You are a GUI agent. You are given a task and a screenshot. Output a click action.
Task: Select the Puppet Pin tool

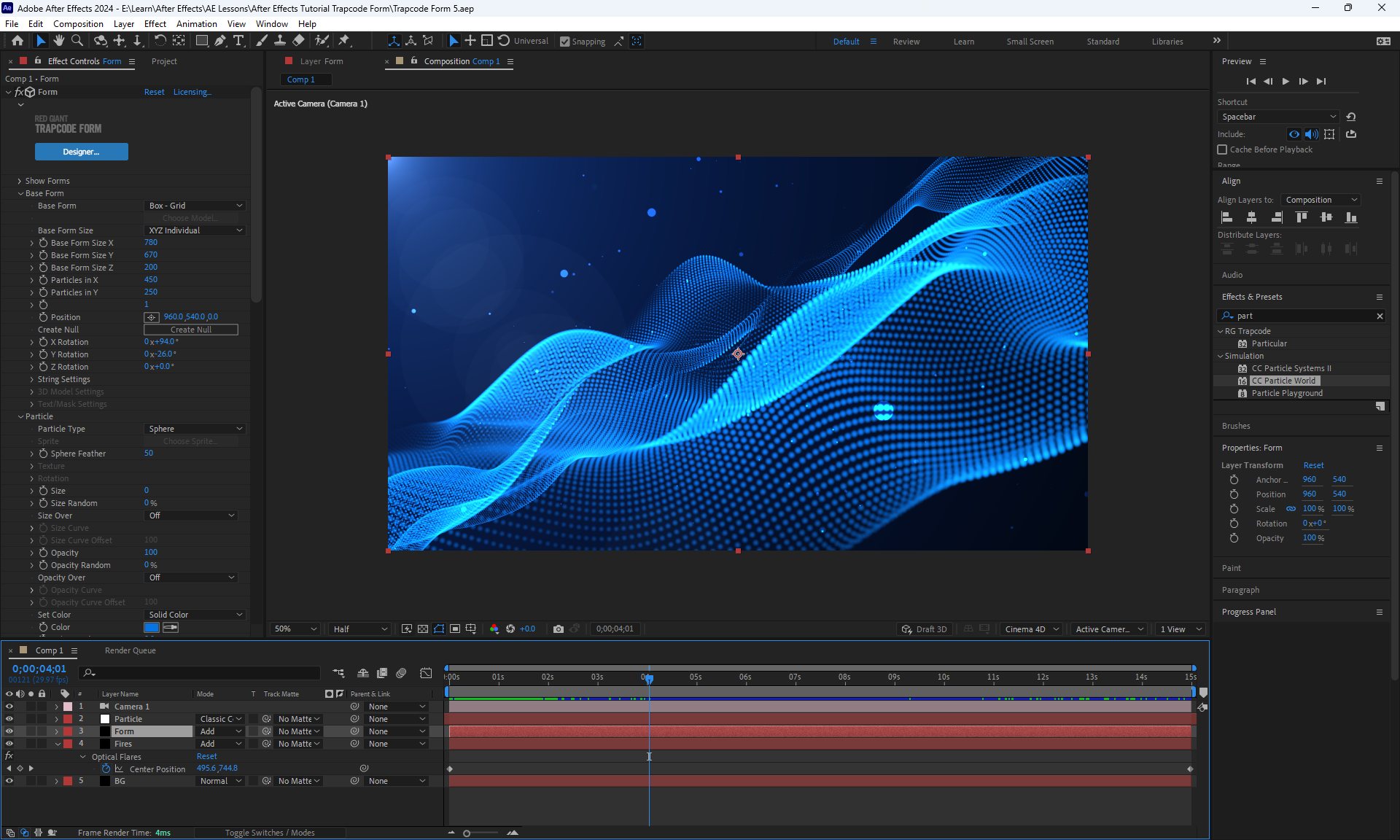tap(344, 41)
